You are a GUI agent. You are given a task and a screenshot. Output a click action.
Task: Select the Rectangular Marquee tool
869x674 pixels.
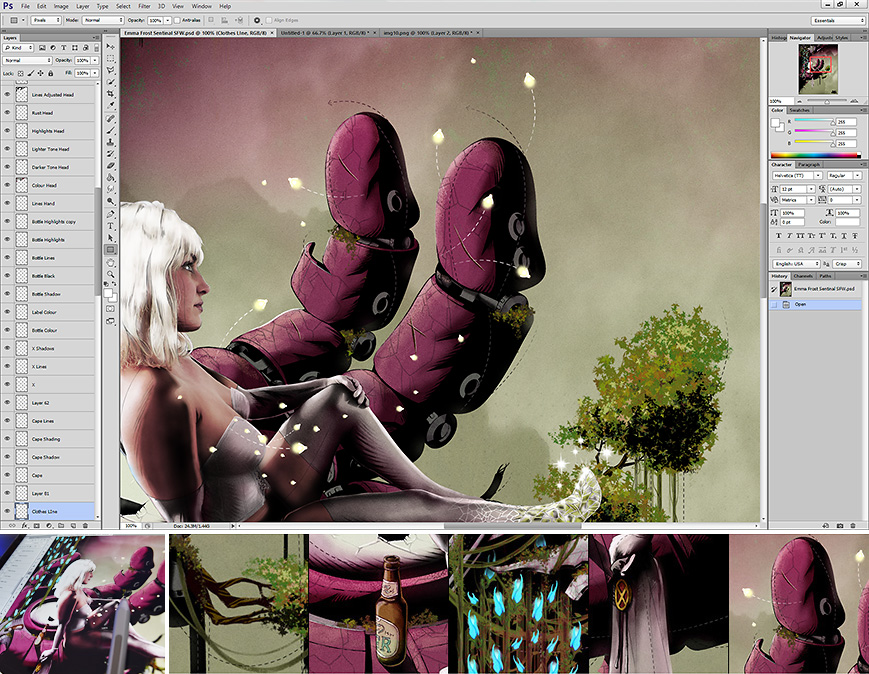coord(110,58)
